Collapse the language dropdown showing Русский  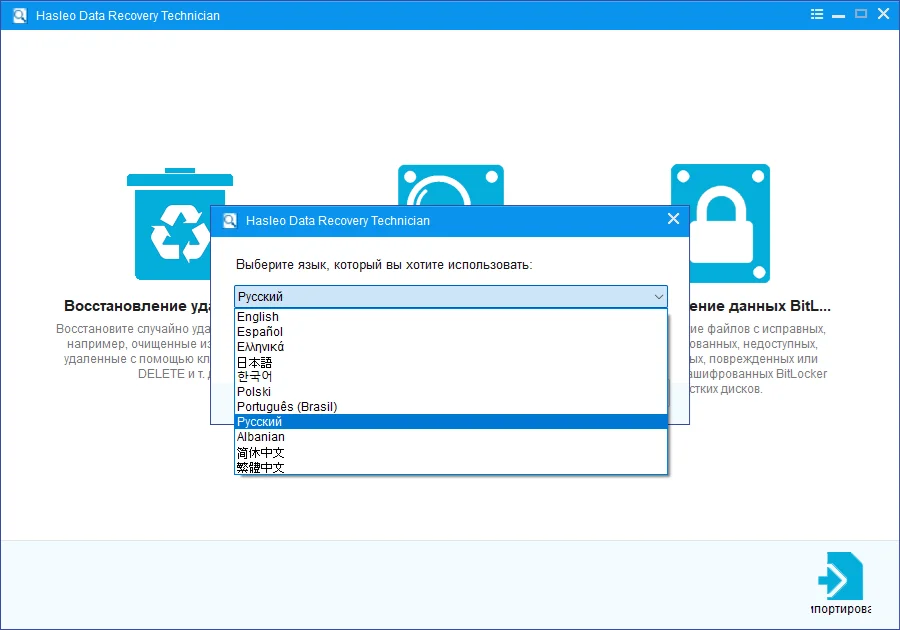tap(658, 297)
